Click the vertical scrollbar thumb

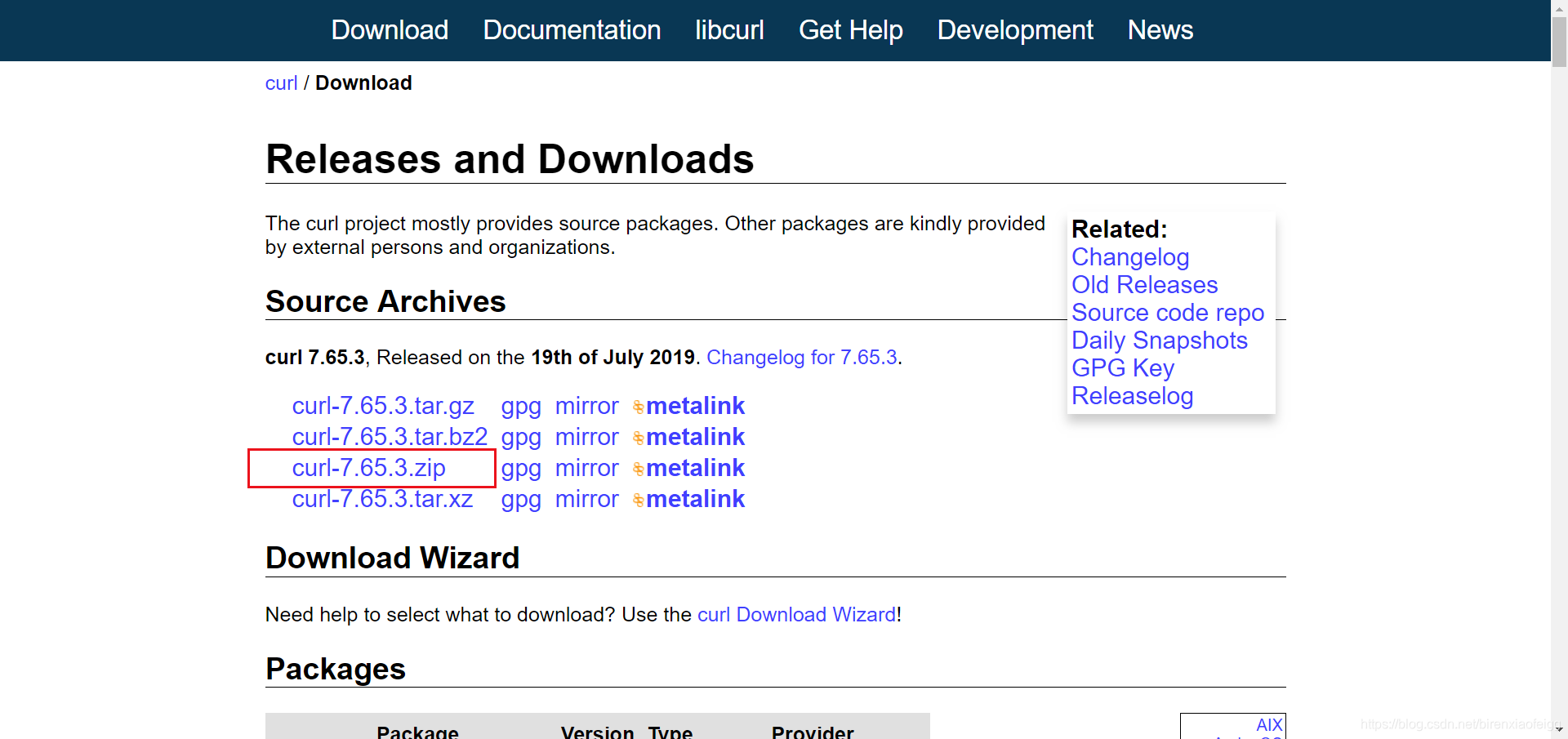pyautogui.click(x=1559, y=41)
